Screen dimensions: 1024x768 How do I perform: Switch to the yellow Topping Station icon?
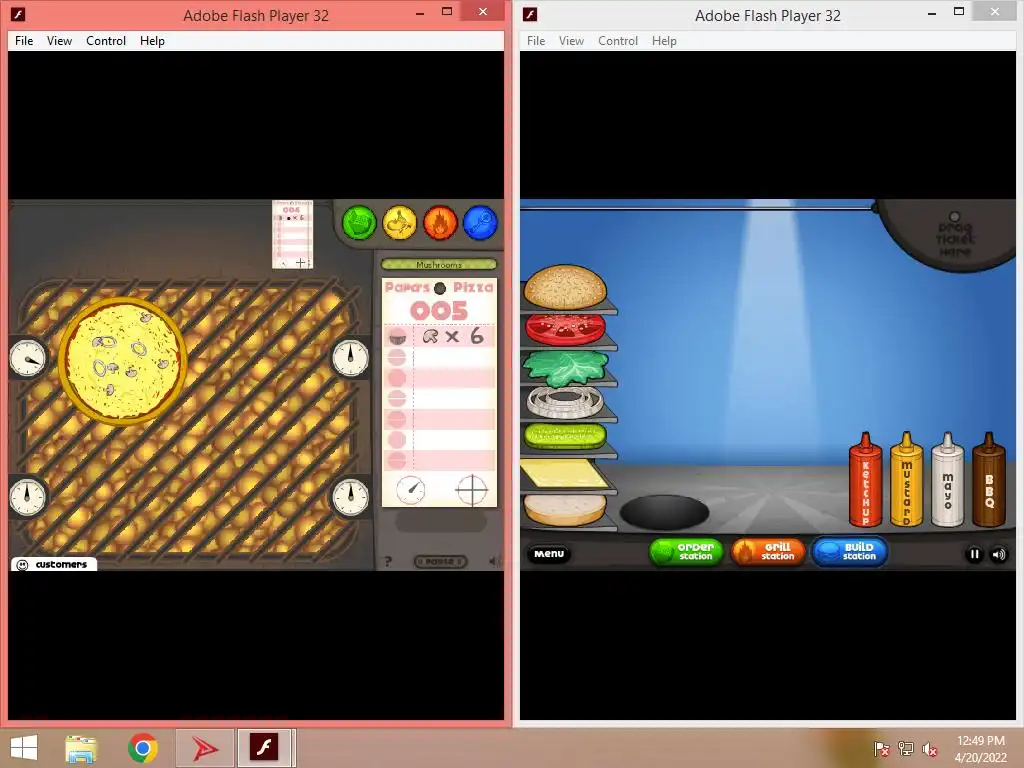click(400, 223)
